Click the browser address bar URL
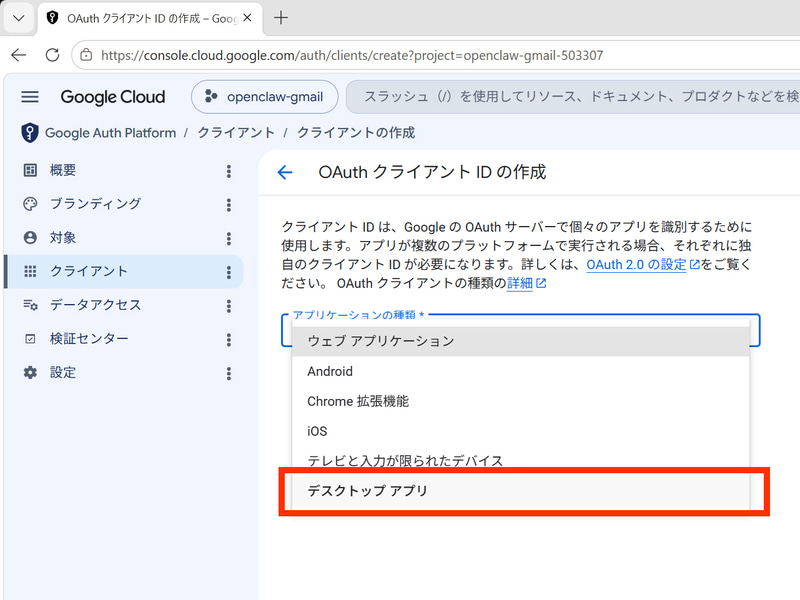The width and height of the screenshot is (800, 600). pyautogui.click(x=352, y=55)
